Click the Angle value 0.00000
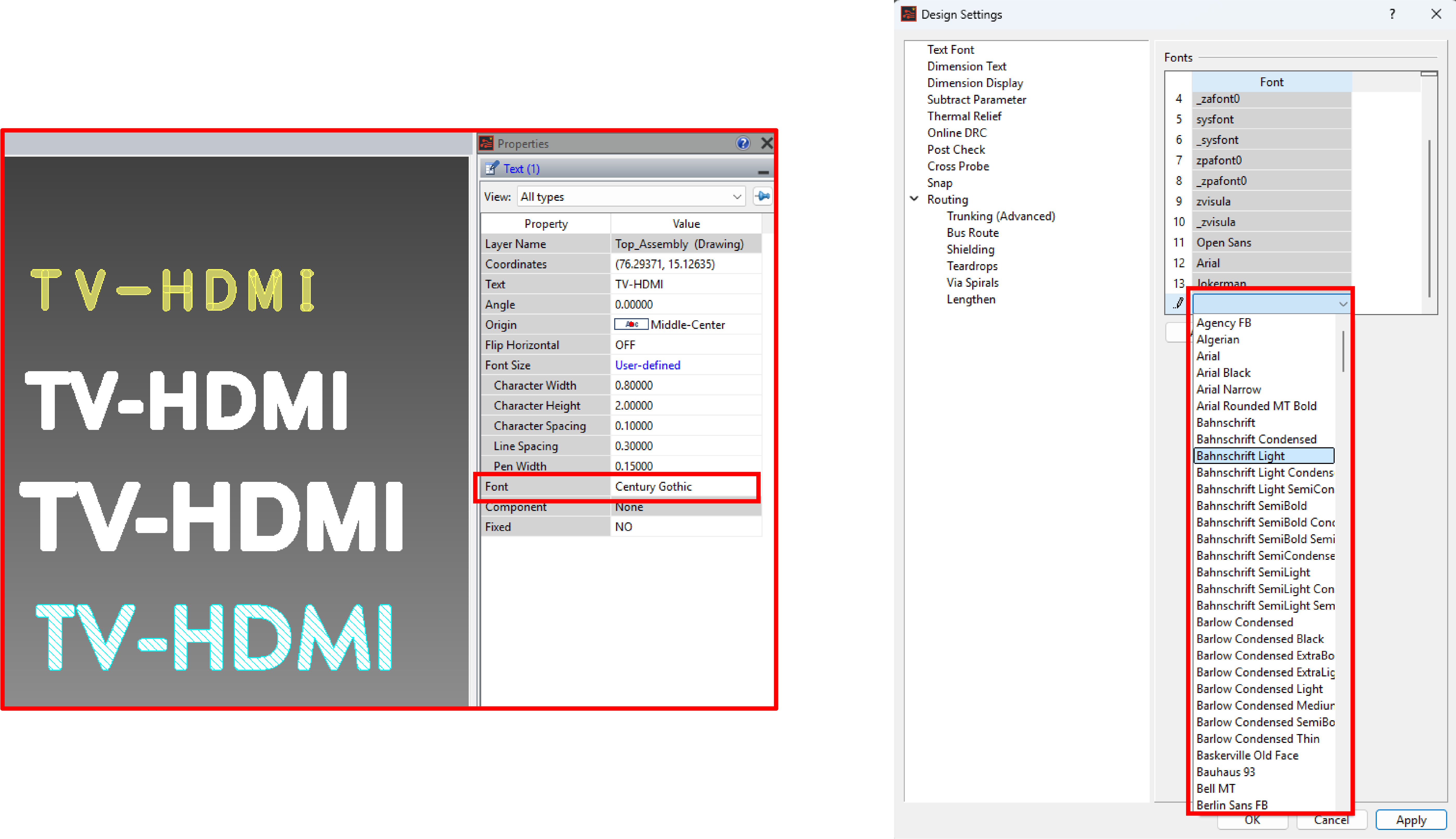This screenshot has height=839, width=1456. coord(686,304)
